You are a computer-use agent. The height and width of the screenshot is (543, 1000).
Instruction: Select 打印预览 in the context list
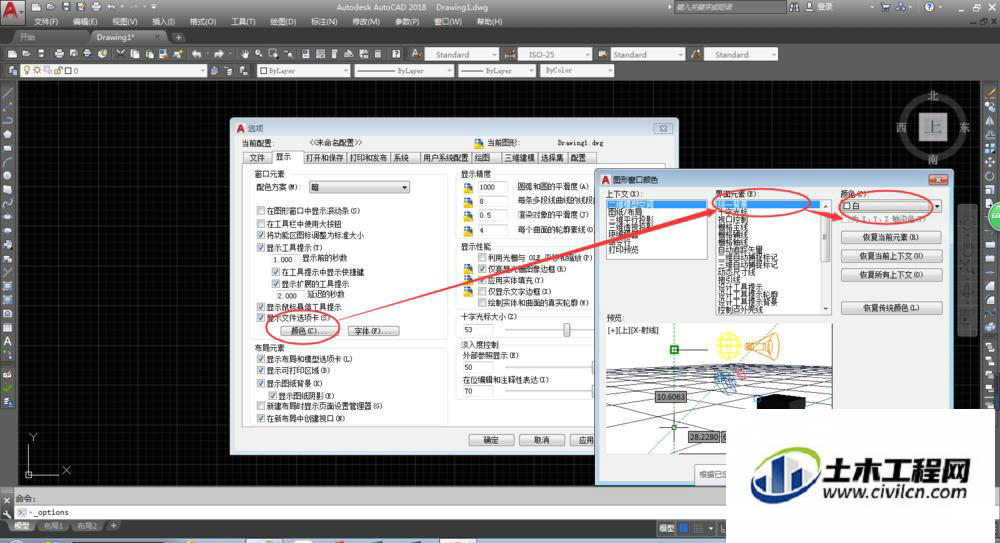click(x=624, y=249)
